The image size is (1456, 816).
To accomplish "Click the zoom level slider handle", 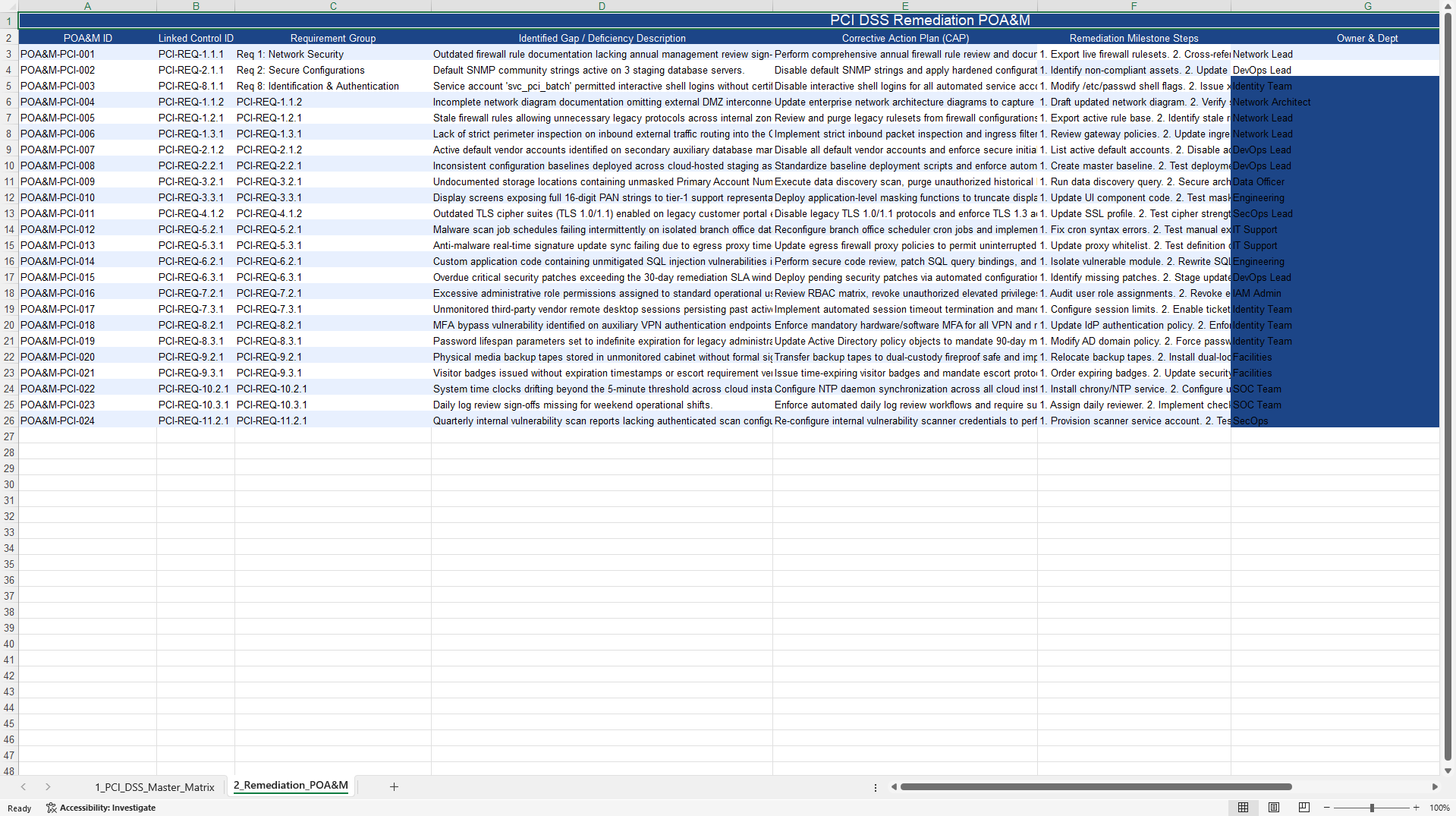I will (x=1372, y=808).
